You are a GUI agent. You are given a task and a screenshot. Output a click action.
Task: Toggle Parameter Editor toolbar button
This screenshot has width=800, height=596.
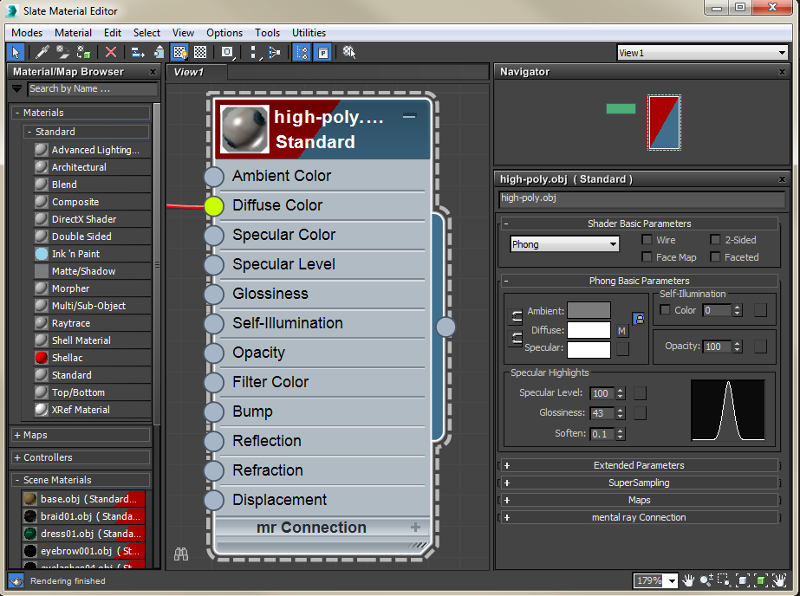coord(323,52)
